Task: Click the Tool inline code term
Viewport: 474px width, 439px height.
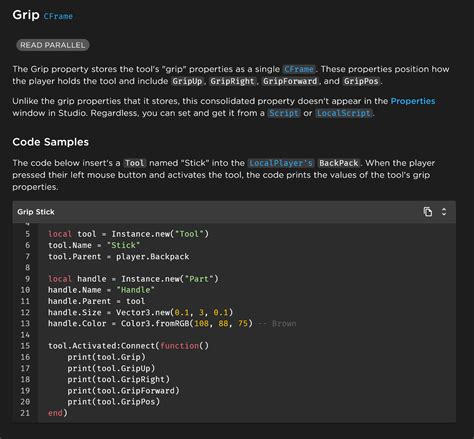Action: click(x=135, y=163)
